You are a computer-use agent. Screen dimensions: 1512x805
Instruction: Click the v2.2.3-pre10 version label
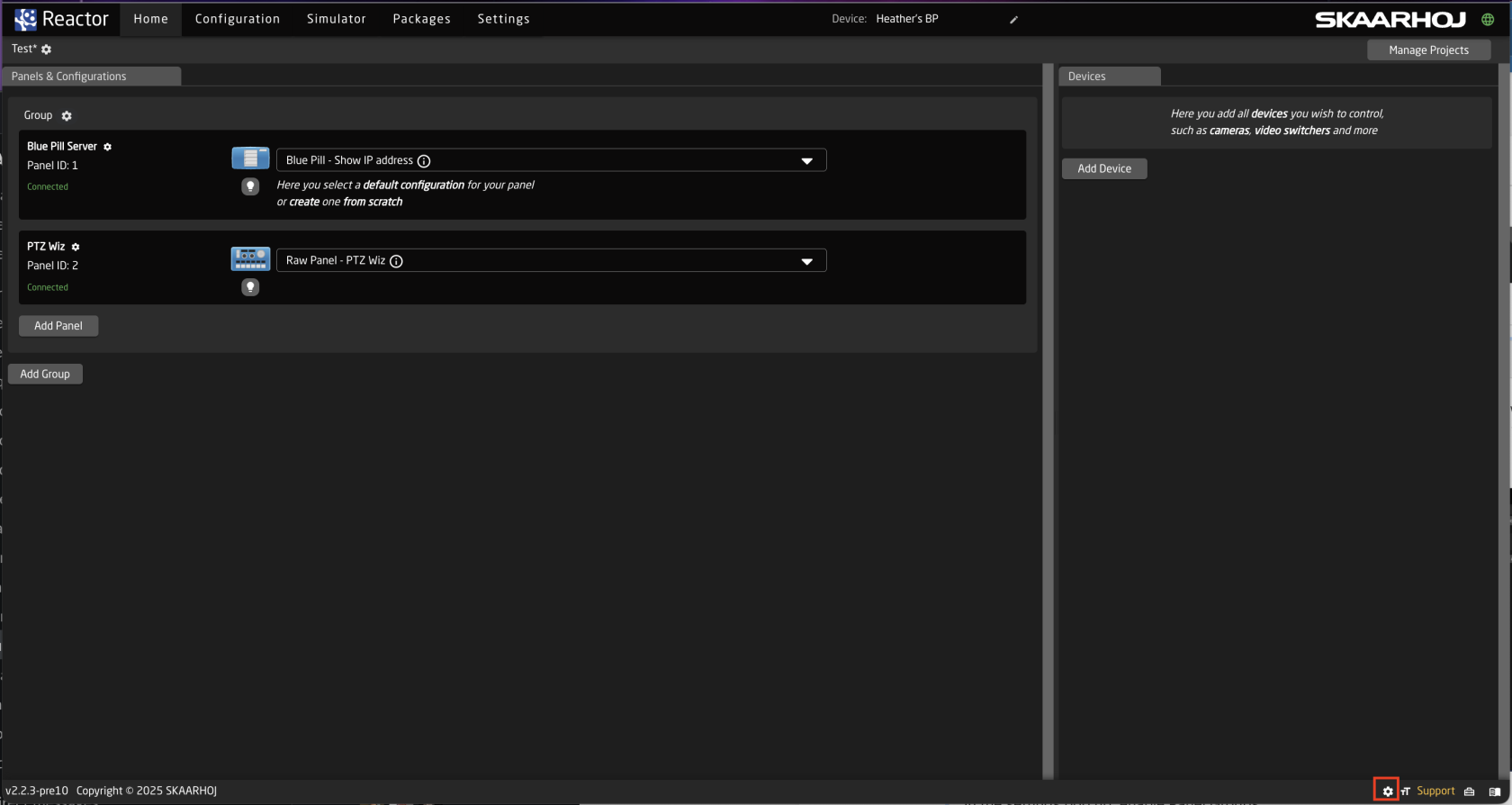coord(37,791)
